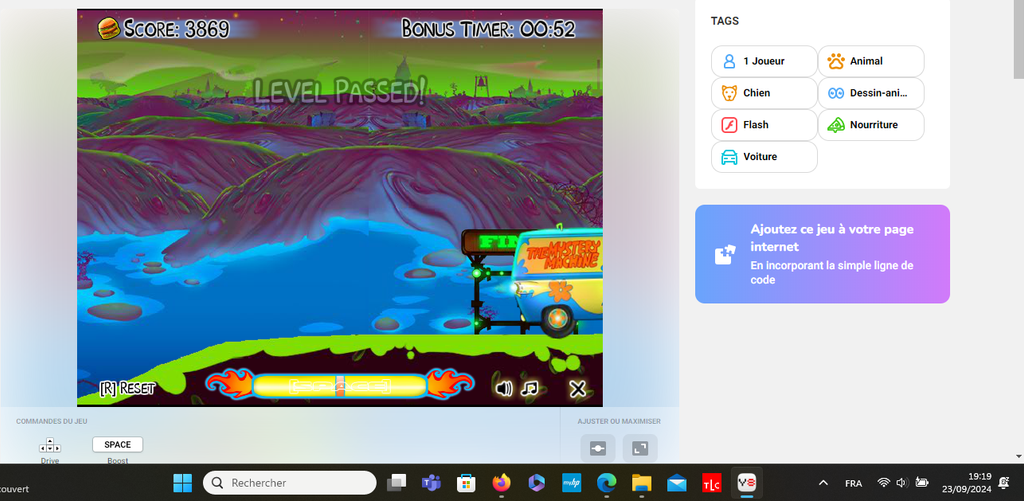Expand the hidden system tray icons chevron

coord(823,482)
